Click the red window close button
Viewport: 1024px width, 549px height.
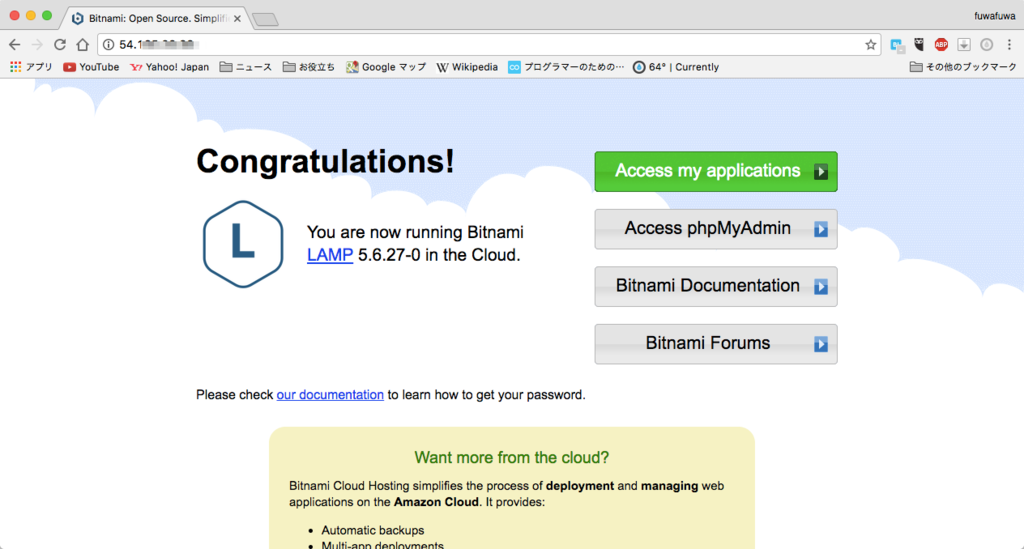pos(14,16)
